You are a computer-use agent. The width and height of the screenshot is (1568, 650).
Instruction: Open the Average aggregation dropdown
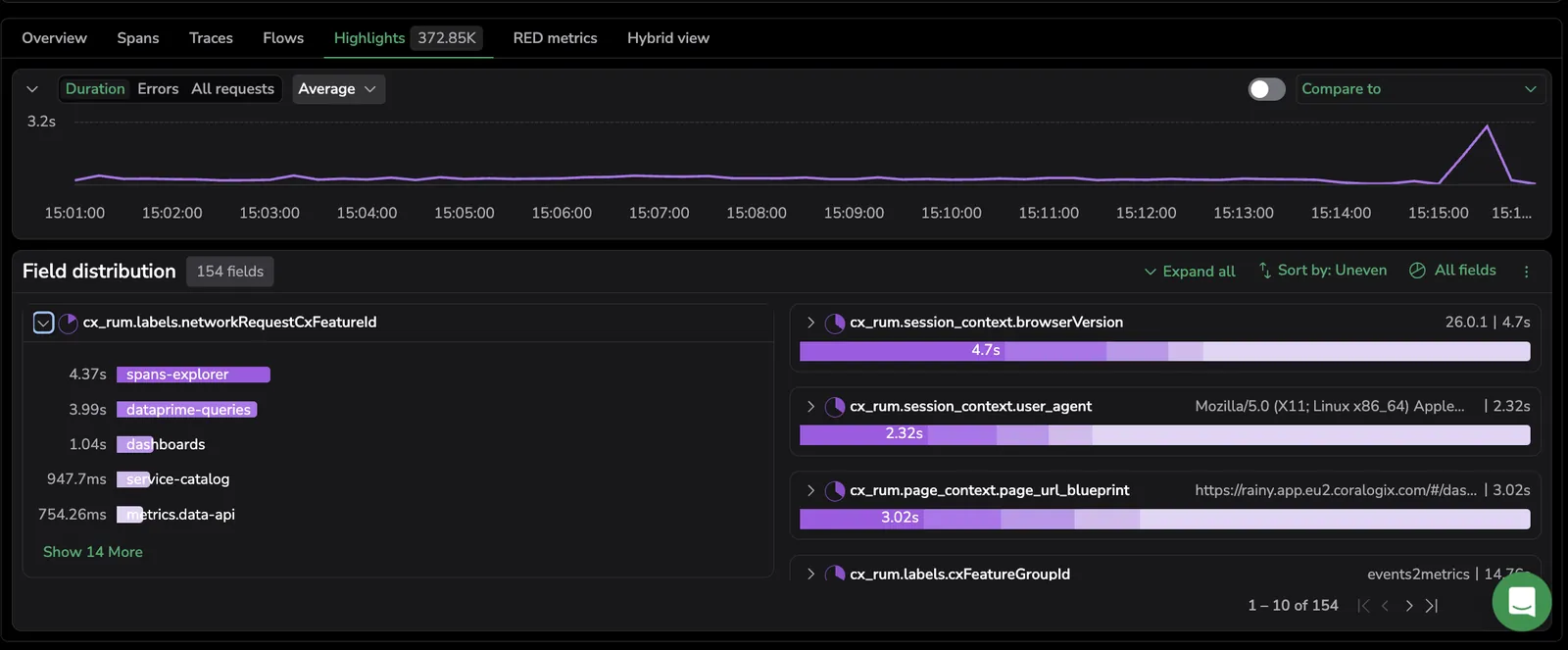point(338,89)
